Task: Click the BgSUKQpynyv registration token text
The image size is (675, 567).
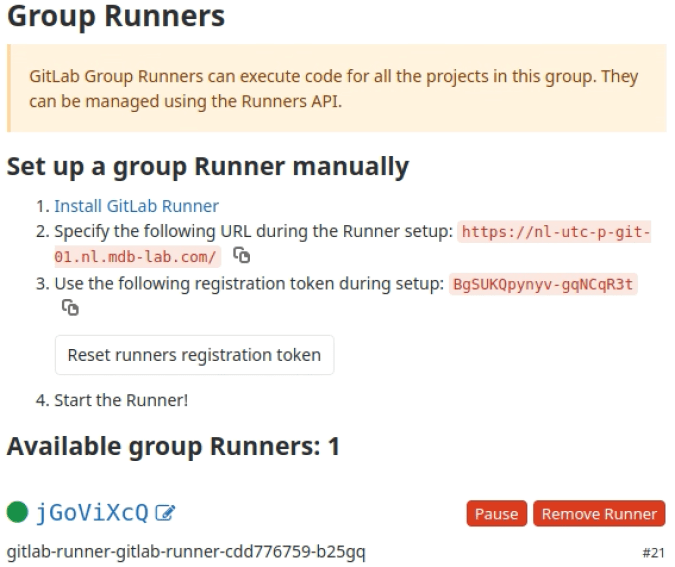Action: (x=543, y=284)
